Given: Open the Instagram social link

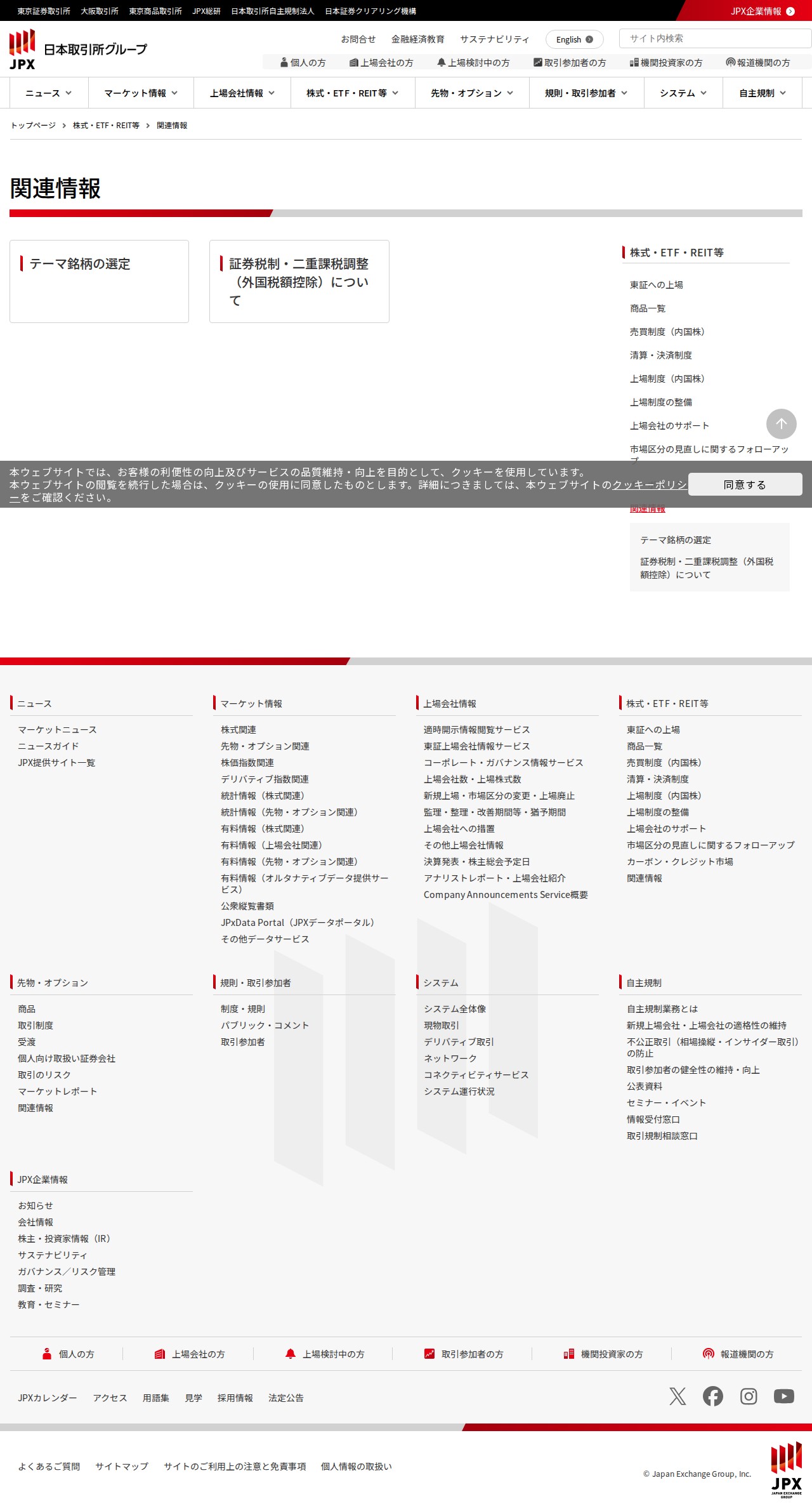Looking at the screenshot, I should point(749,1396).
